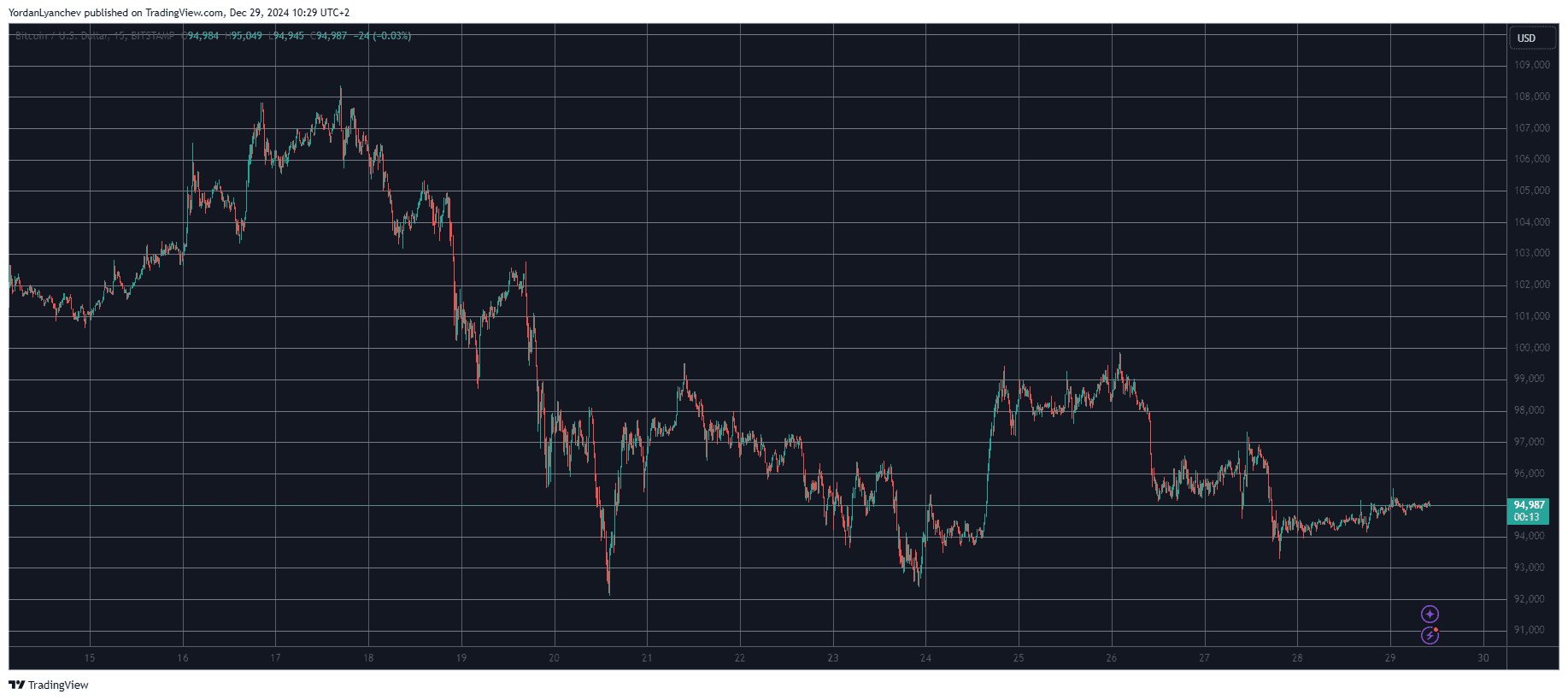1568x700 pixels.
Task: Click the current price label 94,987
Action: [x=1529, y=505]
